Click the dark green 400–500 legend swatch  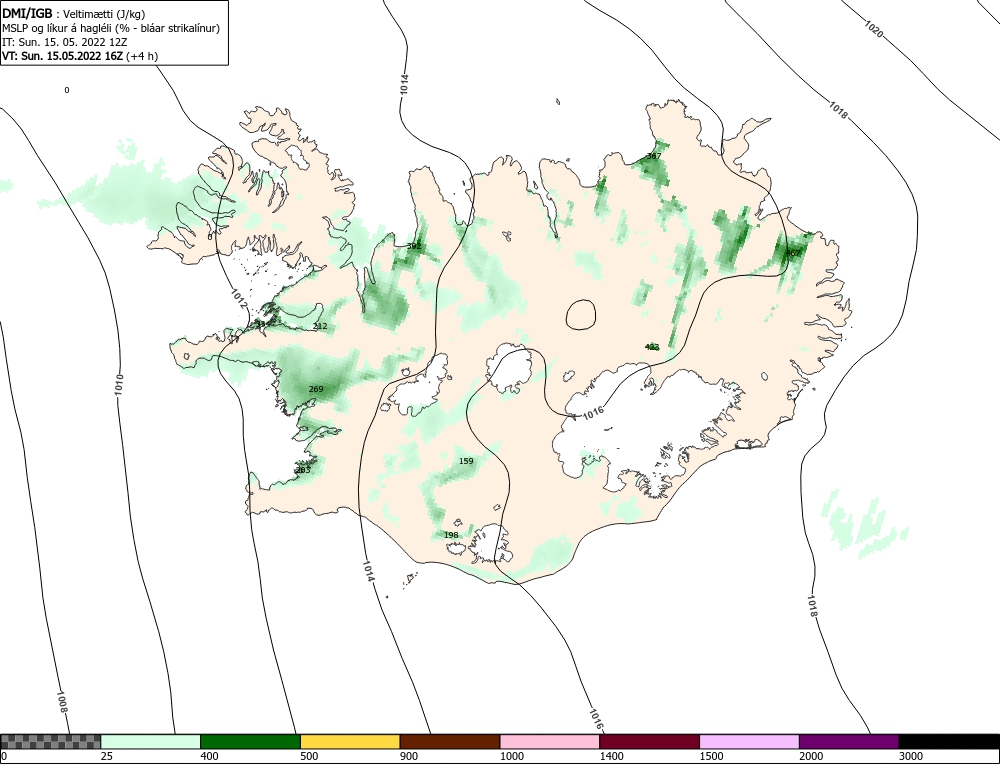pyautogui.click(x=250, y=742)
